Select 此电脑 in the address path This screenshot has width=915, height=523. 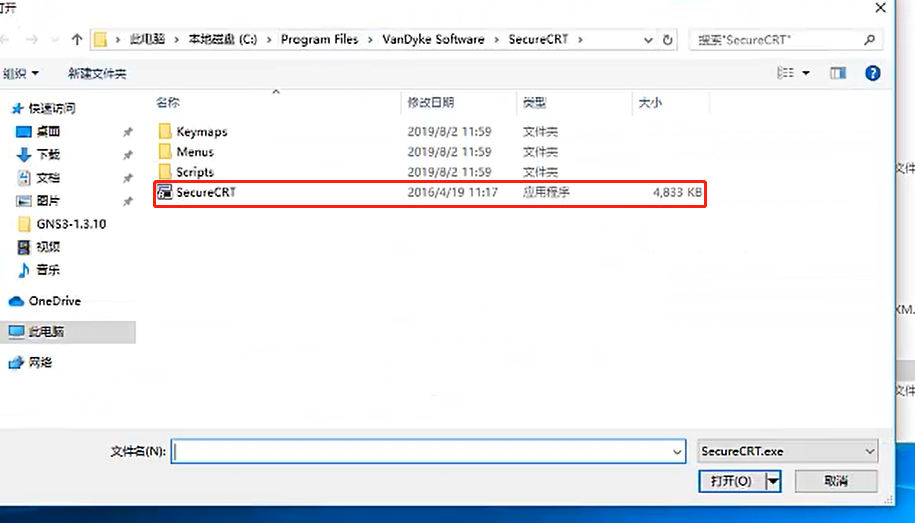pos(147,39)
